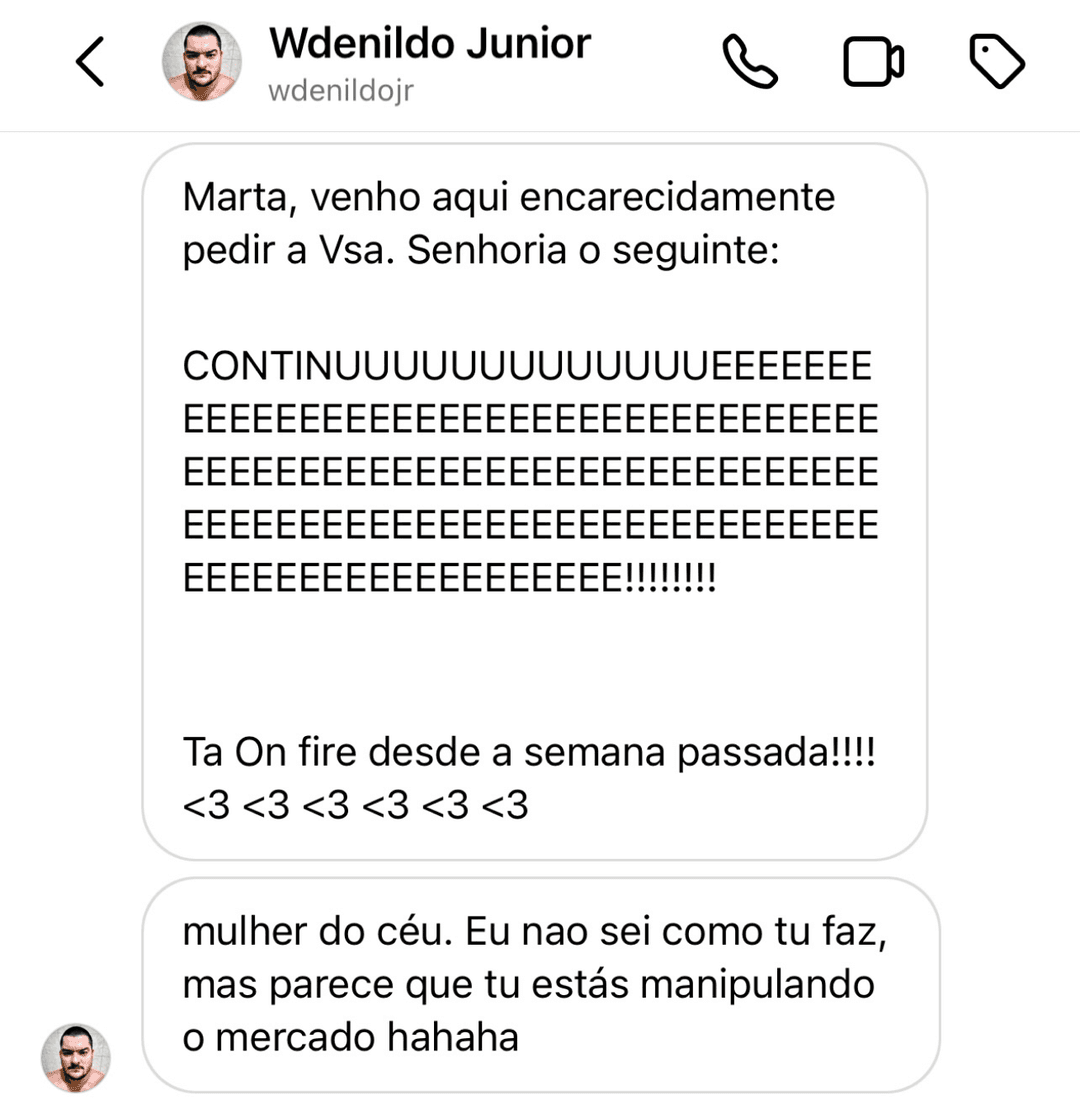The width and height of the screenshot is (1080, 1100).
Task: Open the label tag icon in the header
Action: click(x=997, y=62)
